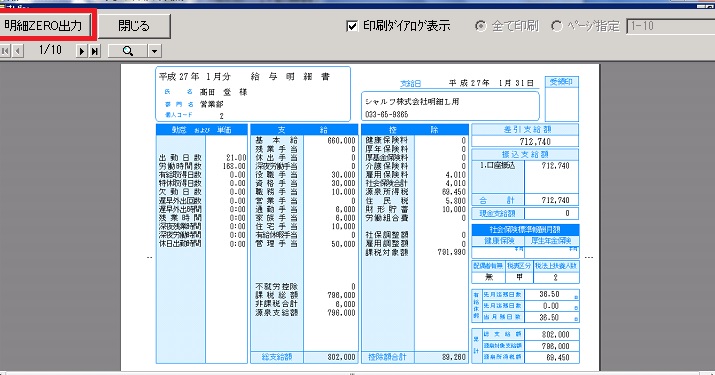715x375 pixels.
Task: Click the page range field showing 1-10
Action: 670,26
